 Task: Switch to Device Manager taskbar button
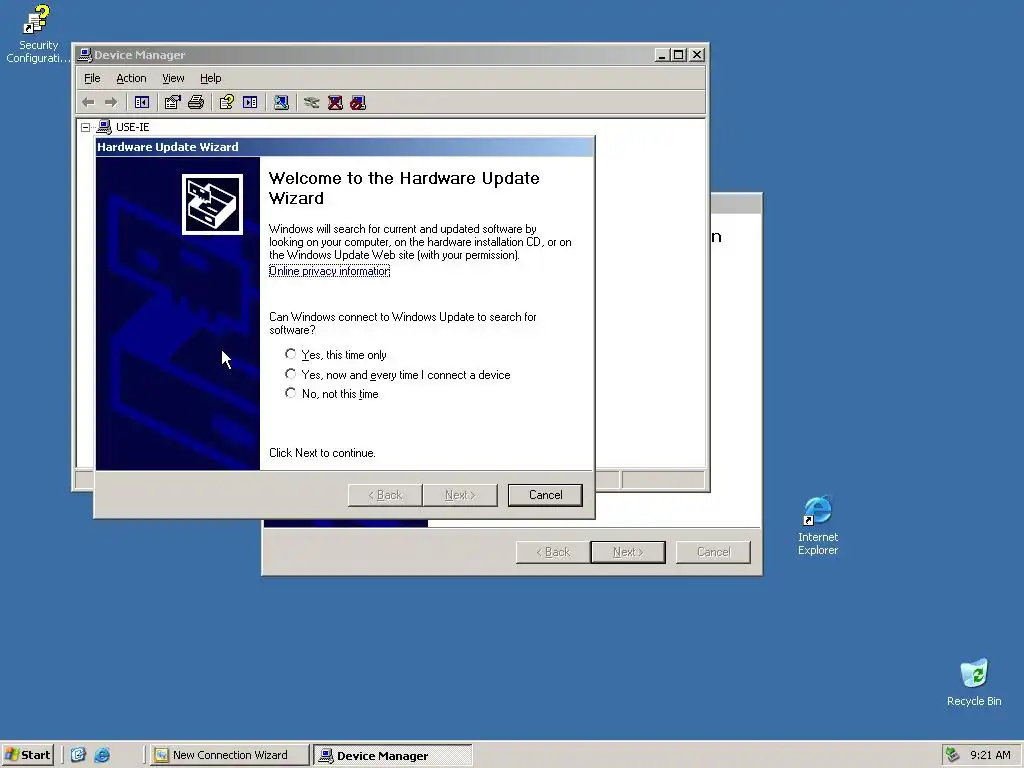[x=392, y=755]
